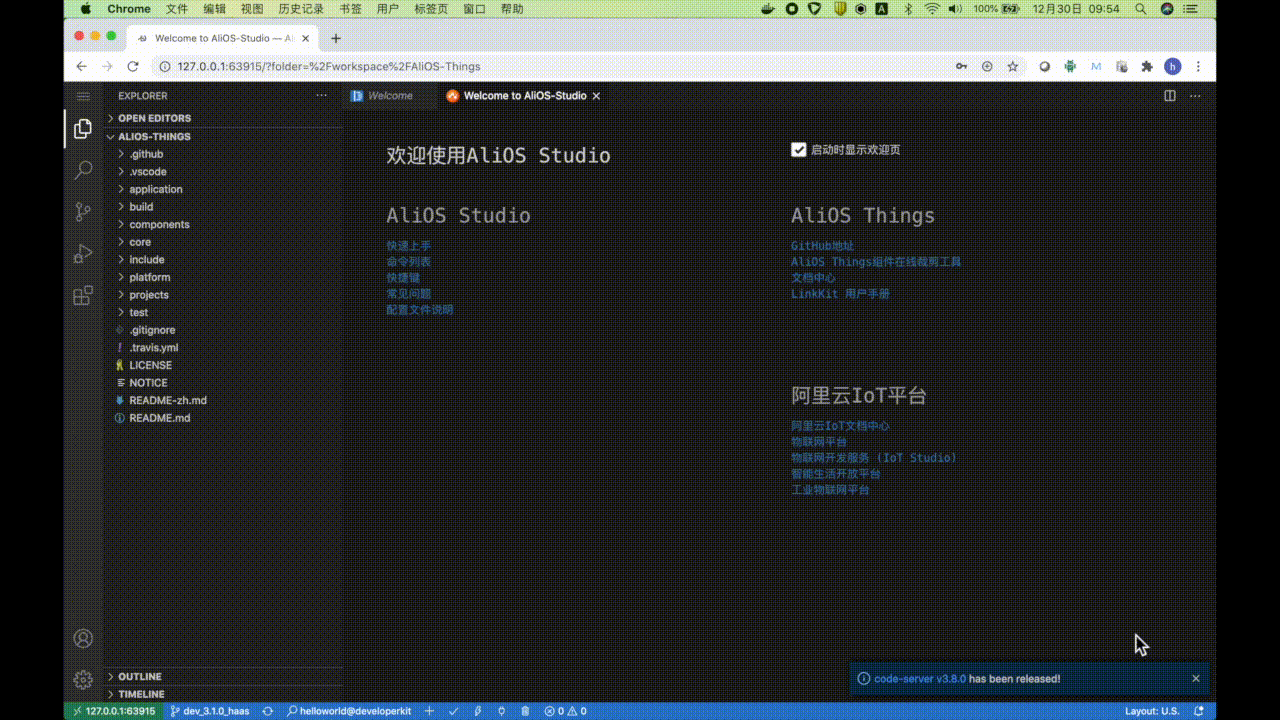Expand the core folder
This screenshot has height=720, width=1280.
223,242
